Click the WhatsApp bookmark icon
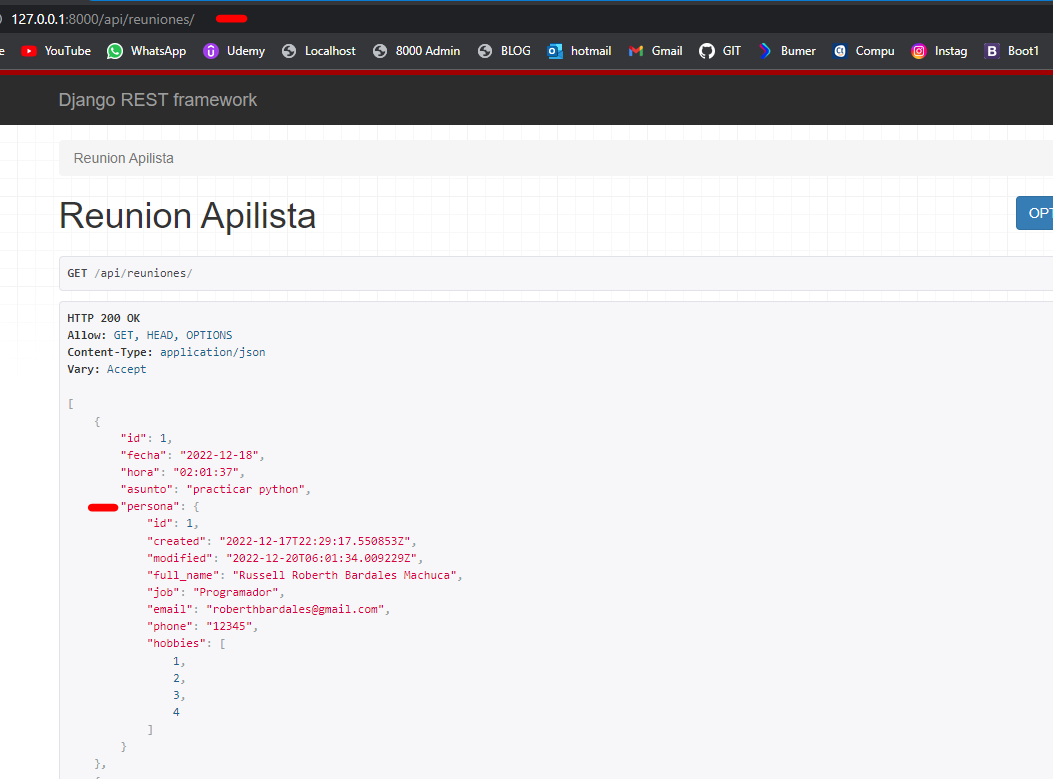This screenshot has width=1053, height=779. coord(115,51)
